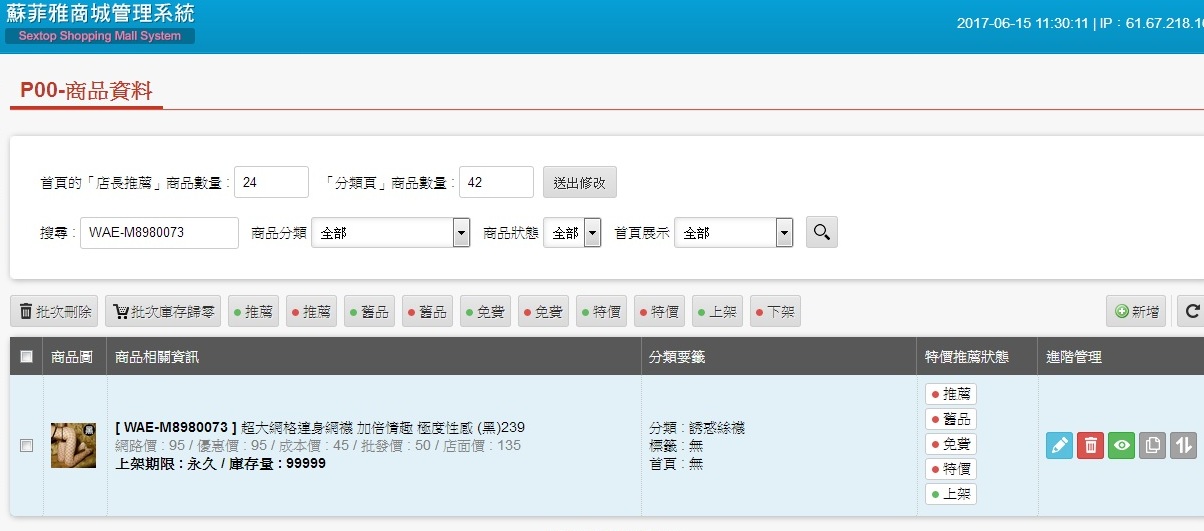Edit the product with the blue pencil icon
This screenshot has width=1204, height=531.
[1059, 446]
